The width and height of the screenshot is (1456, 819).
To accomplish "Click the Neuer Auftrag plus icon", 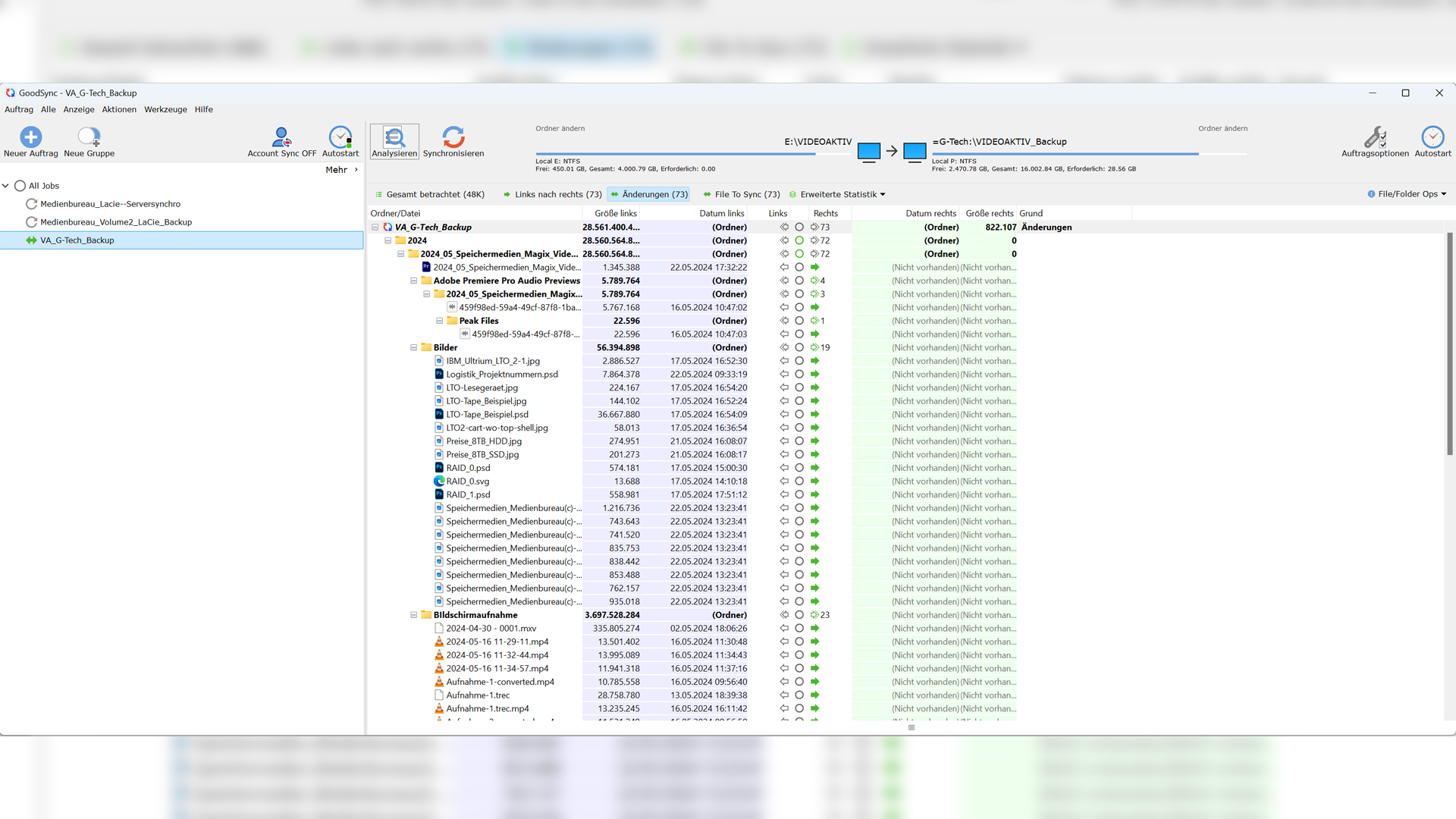I will click(x=30, y=137).
